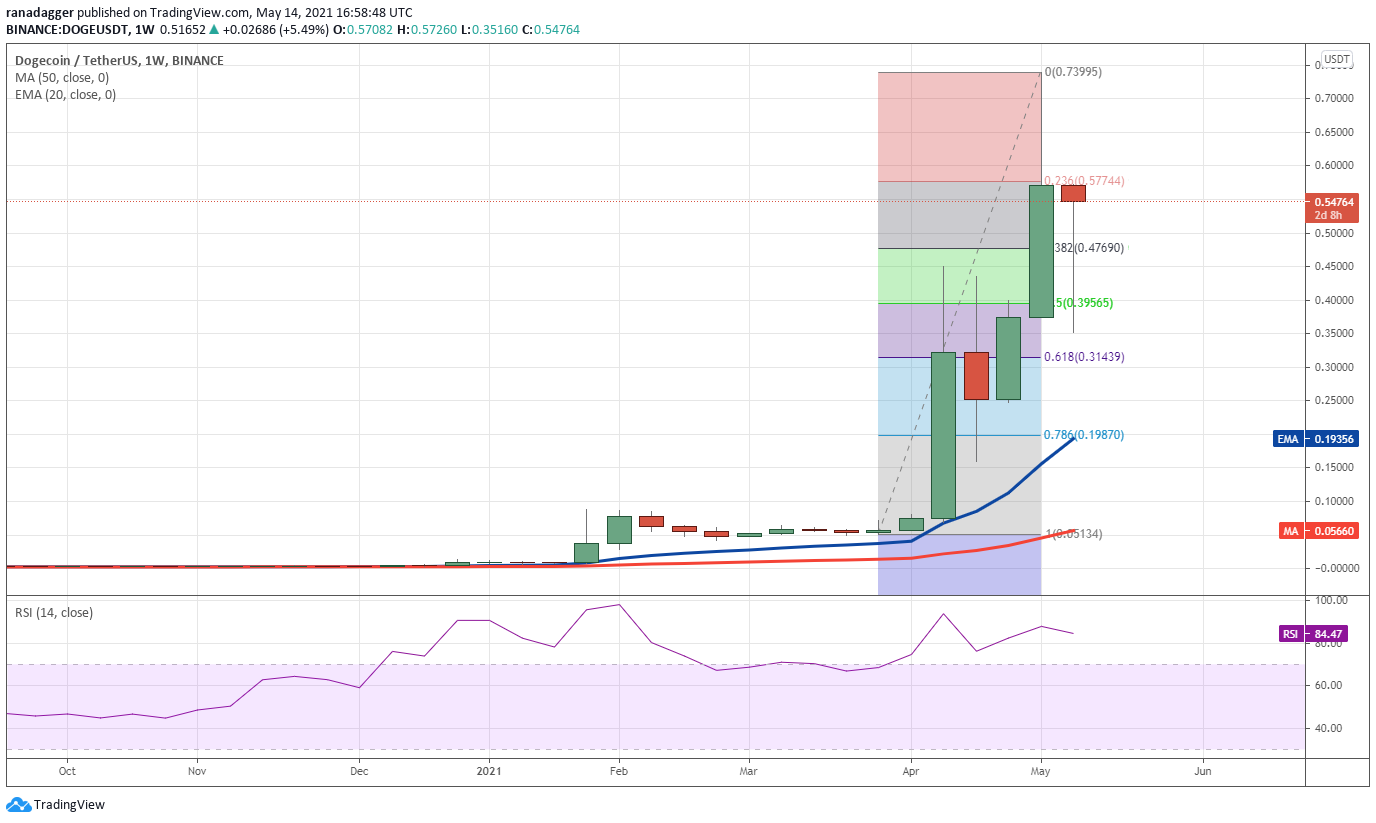Select the Fibonacci 0.236(0.57744) level label
This screenshot has width=1376, height=823.
click(1084, 181)
